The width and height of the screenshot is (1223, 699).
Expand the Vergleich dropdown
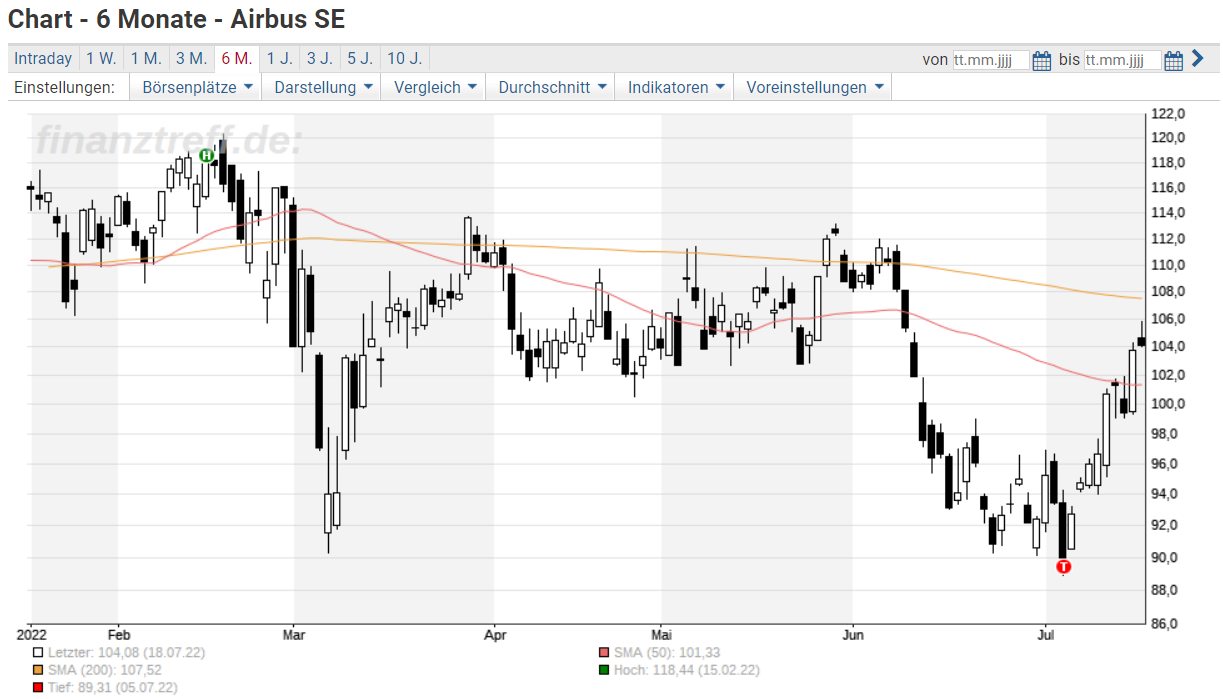[435, 87]
